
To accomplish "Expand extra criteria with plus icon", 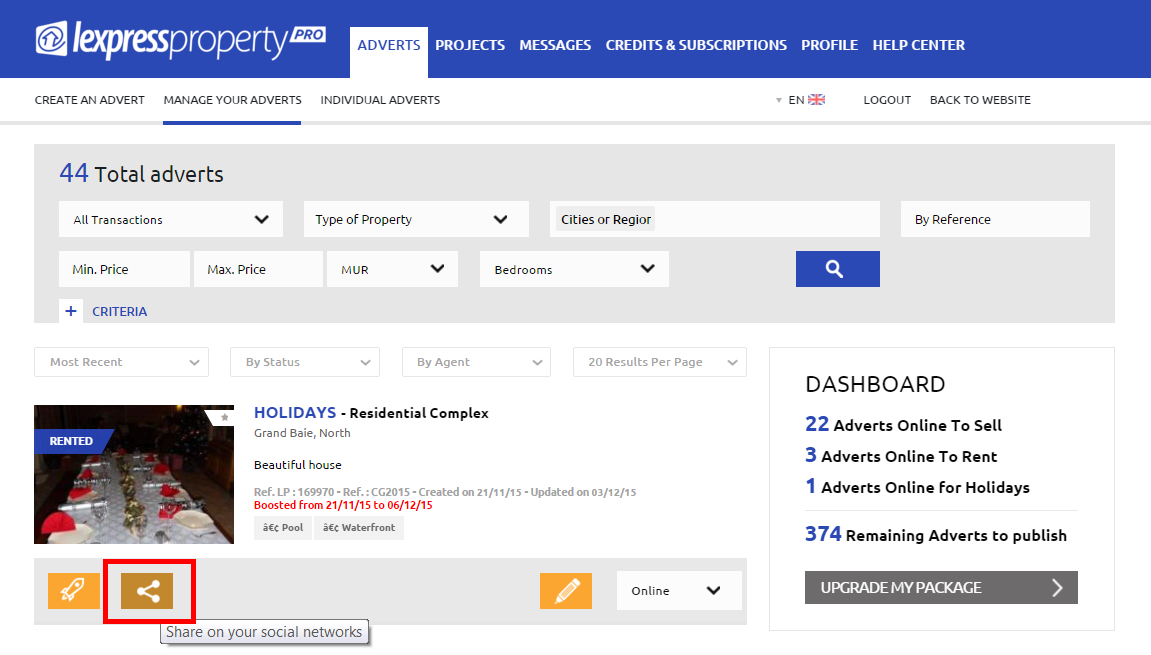I will (70, 311).
